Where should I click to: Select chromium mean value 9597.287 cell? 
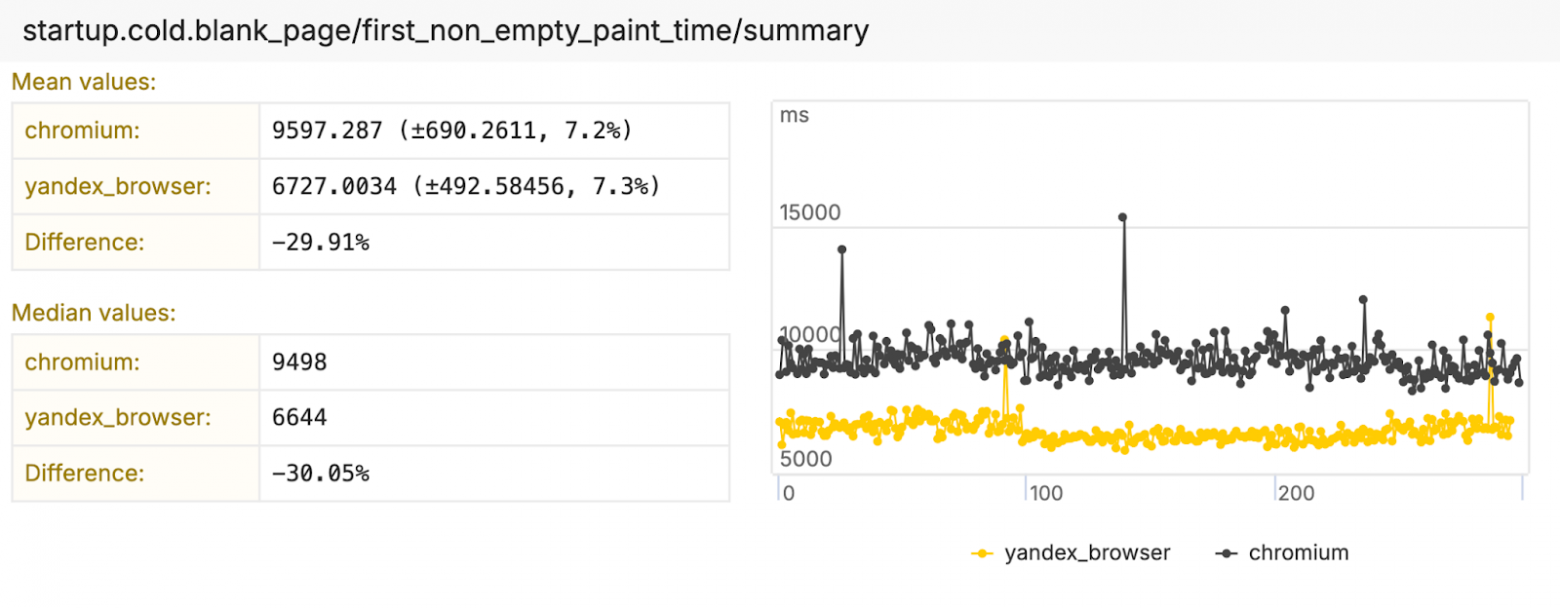(x=452, y=130)
